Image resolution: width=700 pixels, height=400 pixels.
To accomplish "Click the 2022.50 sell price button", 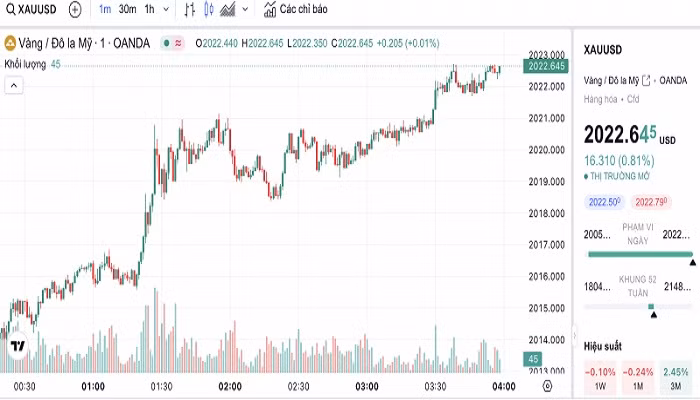I will pyautogui.click(x=604, y=202).
